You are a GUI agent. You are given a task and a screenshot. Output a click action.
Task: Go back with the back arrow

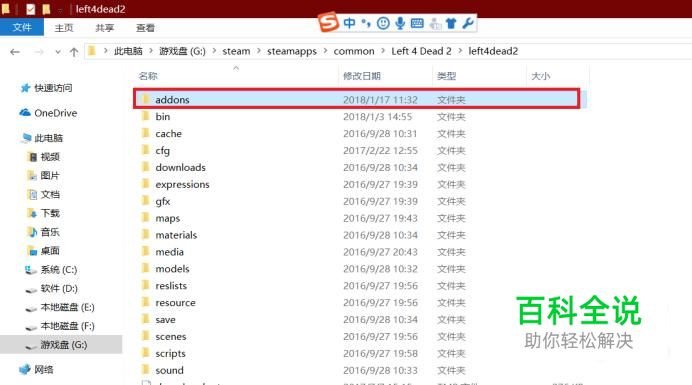(x=15, y=52)
